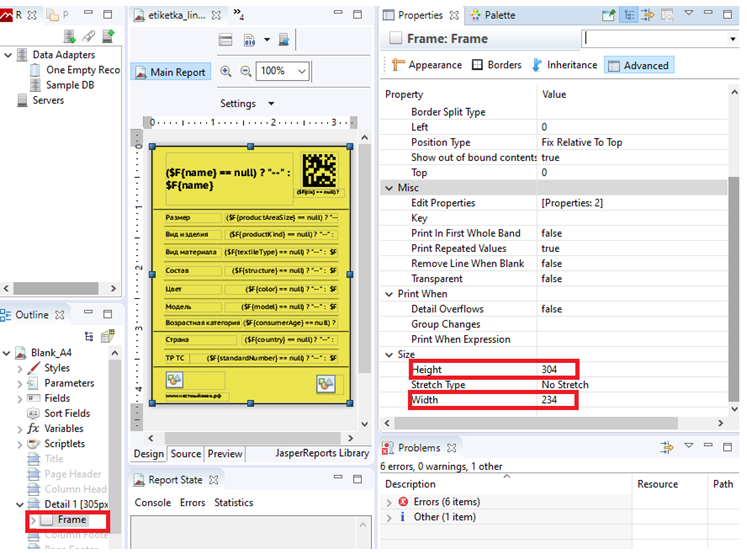
Task: Click the Position Type value Fix Relative To Top
Action: 582,142
